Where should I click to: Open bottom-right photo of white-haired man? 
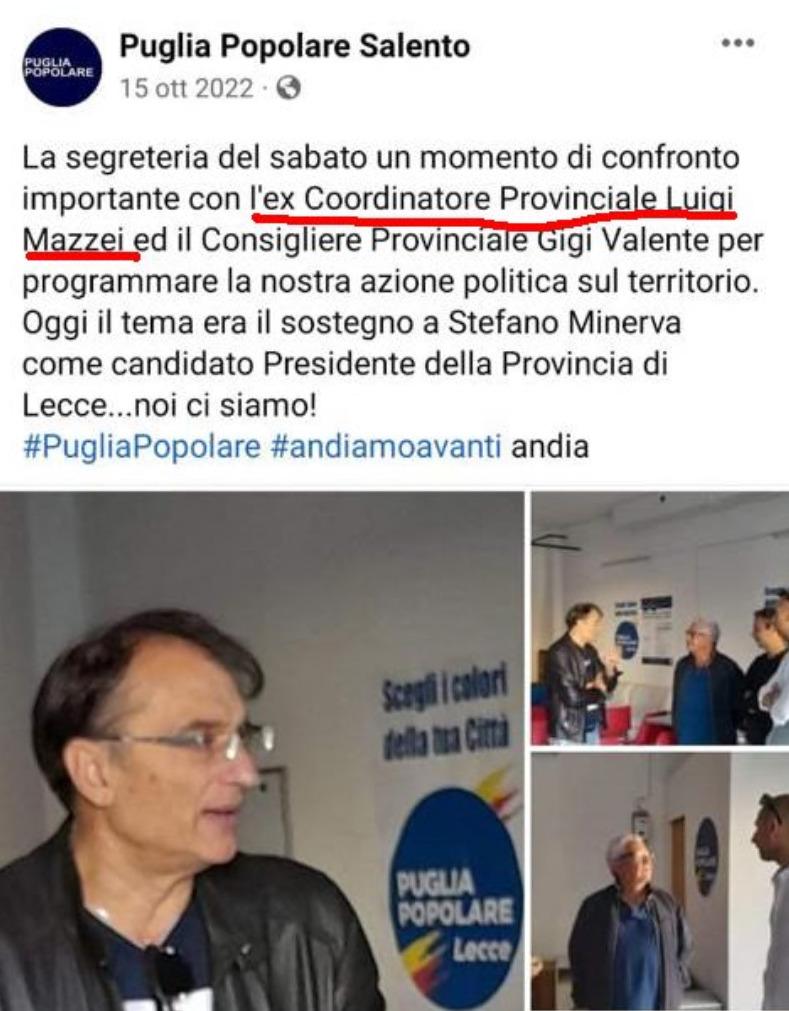(660, 882)
